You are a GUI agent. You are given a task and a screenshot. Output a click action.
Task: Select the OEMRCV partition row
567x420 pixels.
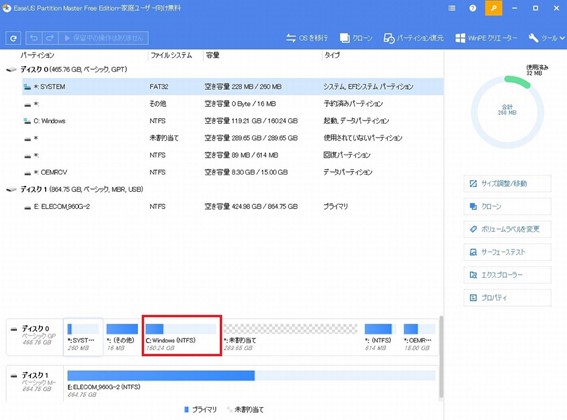tap(233, 172)
